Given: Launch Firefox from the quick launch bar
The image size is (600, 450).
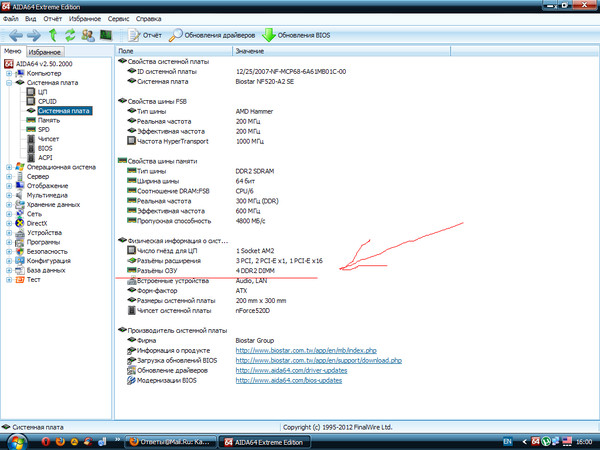Looking at the screenshot, I should 60,442.
